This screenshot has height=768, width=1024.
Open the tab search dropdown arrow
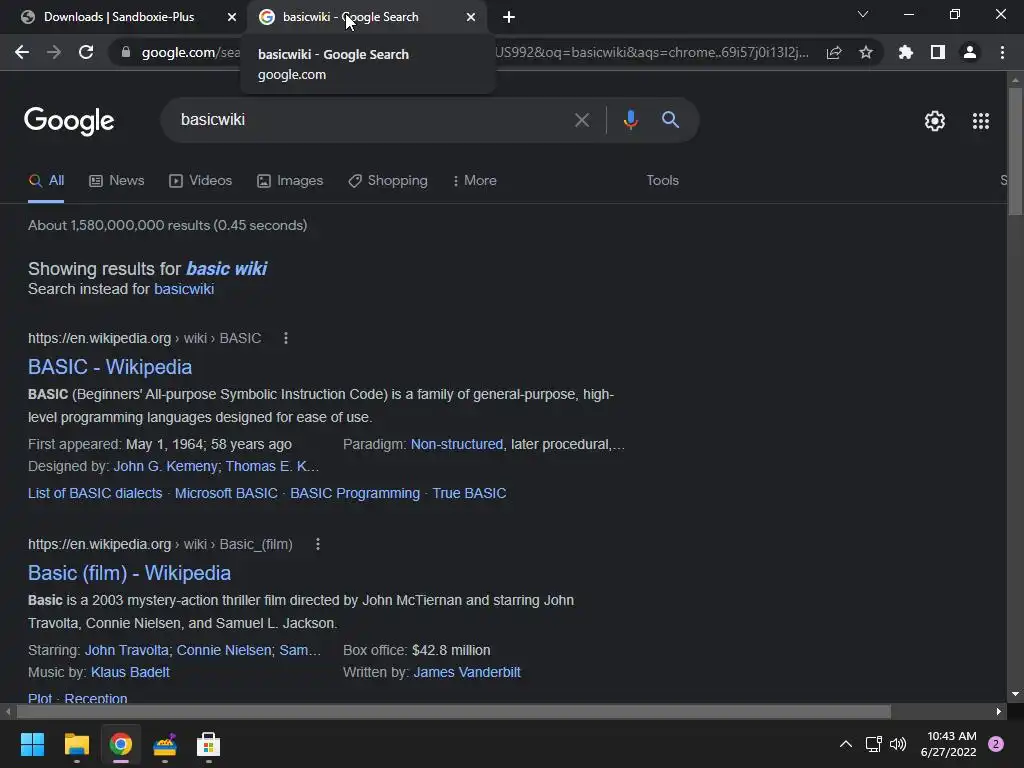coord(863,14)
